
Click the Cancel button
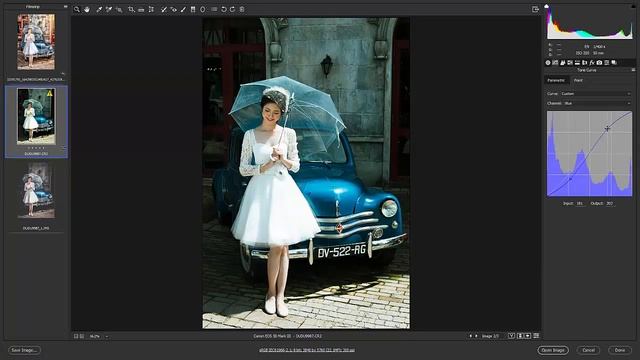tap(588, 350)
